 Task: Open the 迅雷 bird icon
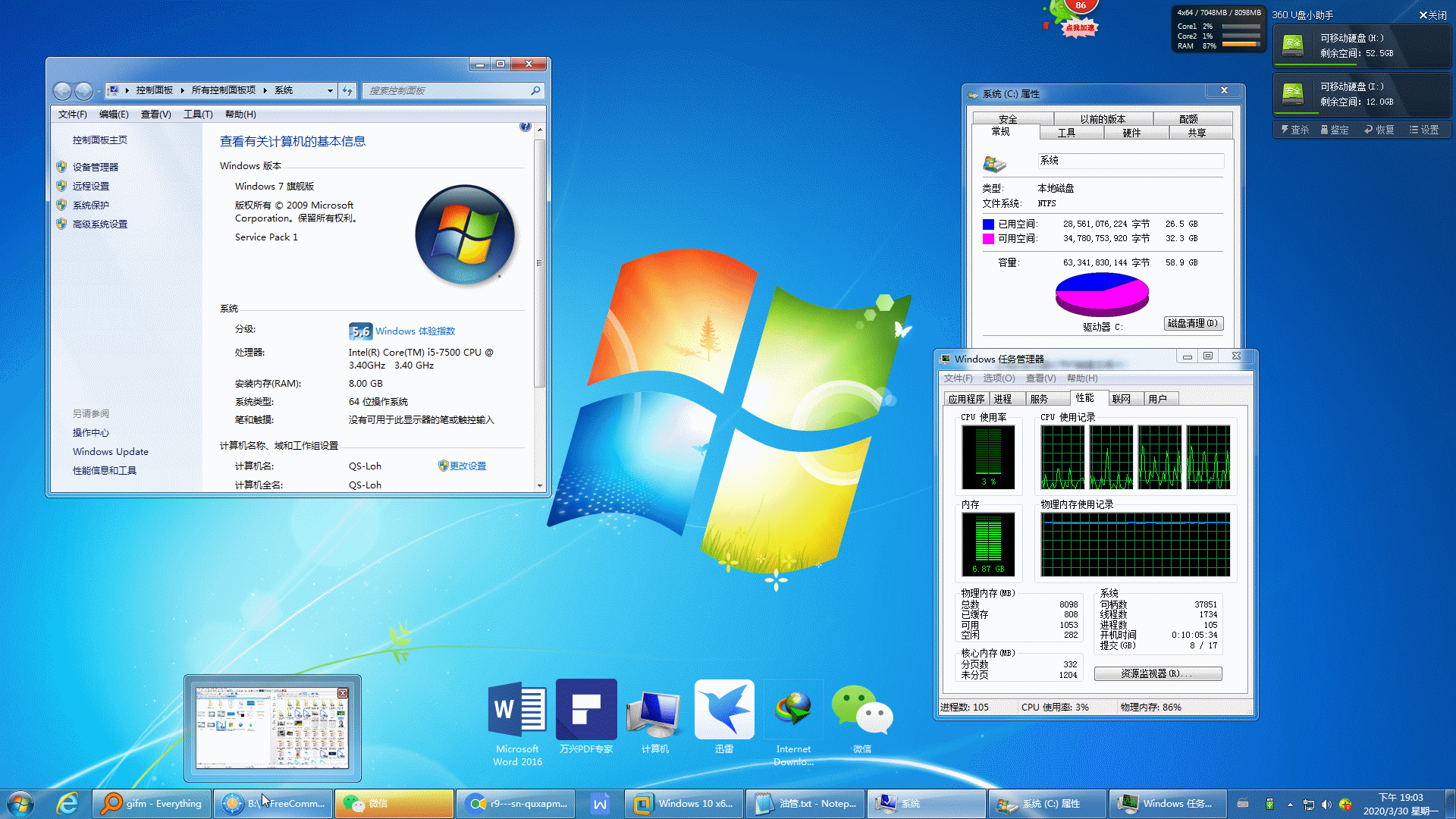(x=724, y=710)
